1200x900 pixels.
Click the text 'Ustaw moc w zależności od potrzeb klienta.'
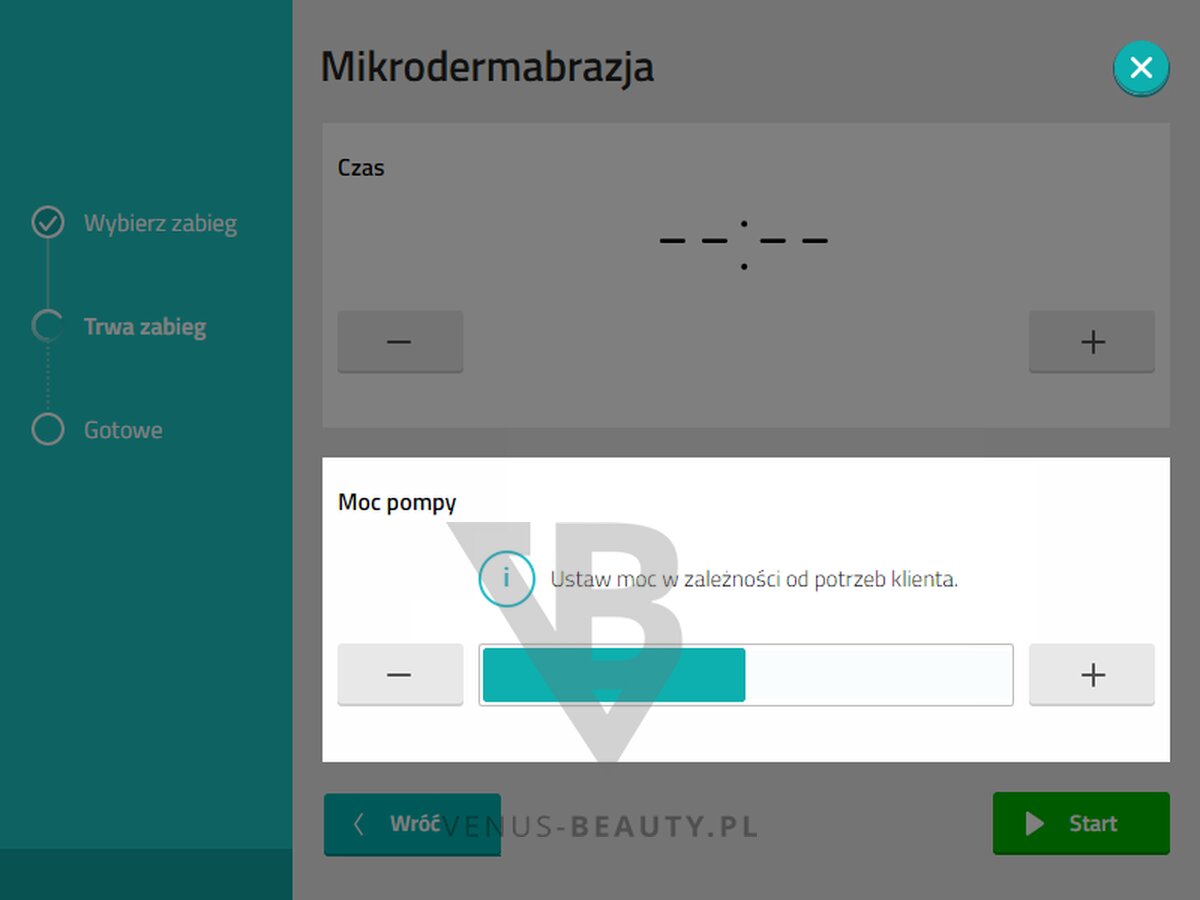point(754,579)
